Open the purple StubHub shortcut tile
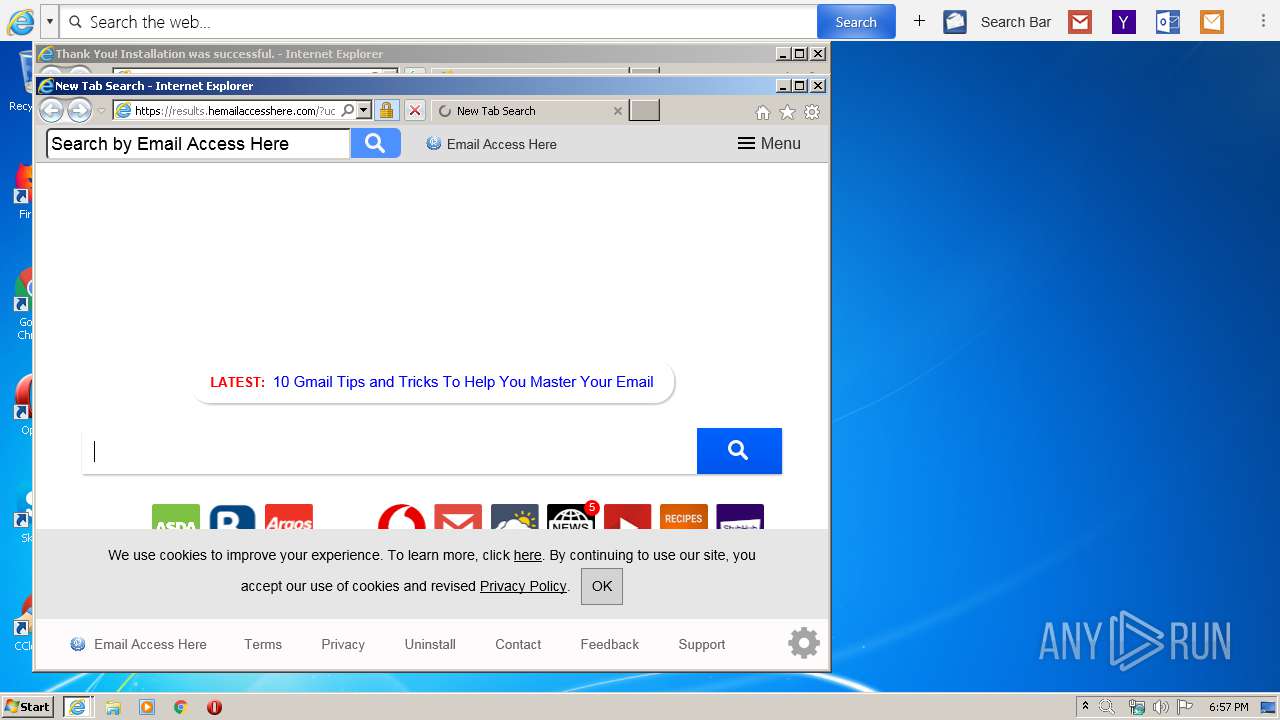Viewport: 1280px width, 720px height. tap(740, 517)
